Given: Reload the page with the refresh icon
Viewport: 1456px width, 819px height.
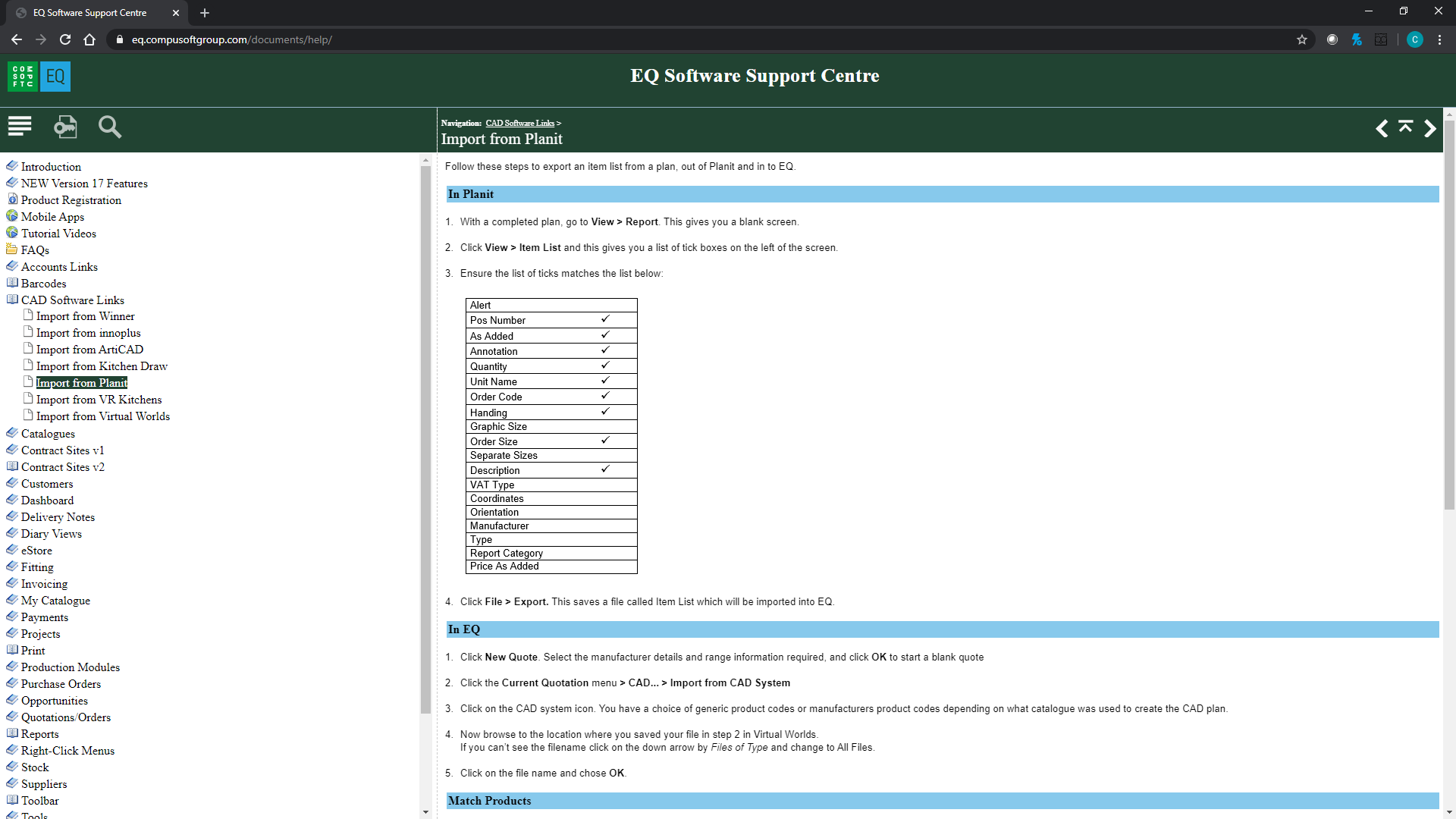Looking at the screenshot, I should pyautogui.click(x=65, y=39).
